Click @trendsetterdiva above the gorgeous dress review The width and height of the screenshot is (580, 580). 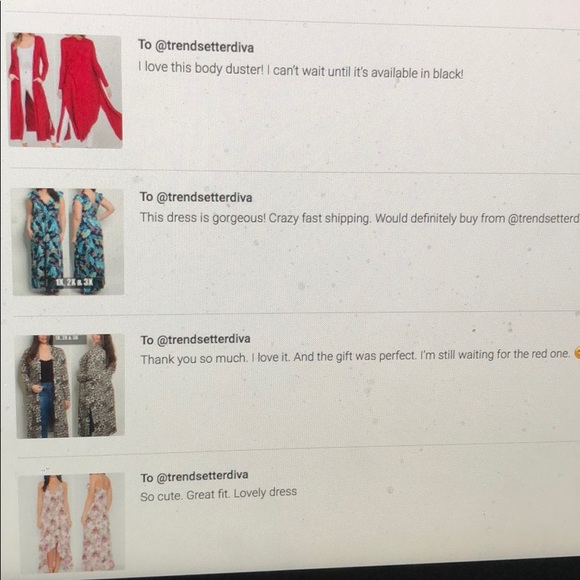[x=204, y=198]
